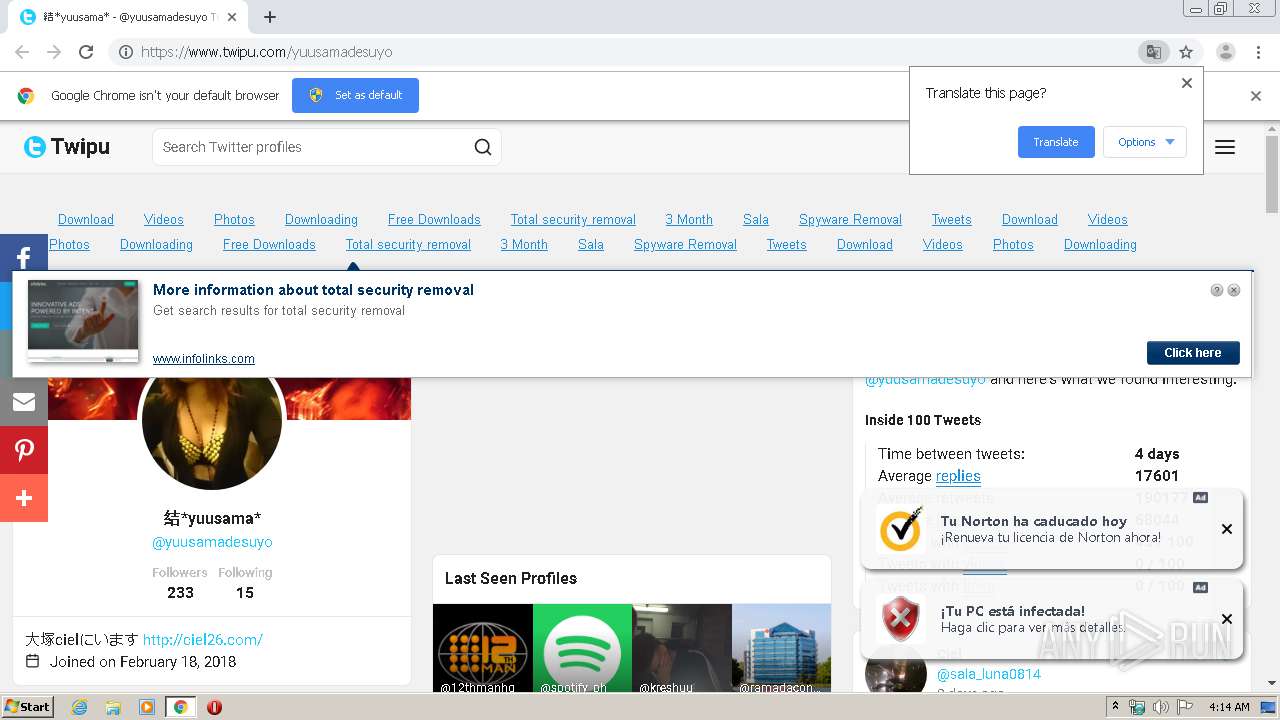Click the Following count 15
The width and height of the screenshot is (1280, 720).
[245, 592]
